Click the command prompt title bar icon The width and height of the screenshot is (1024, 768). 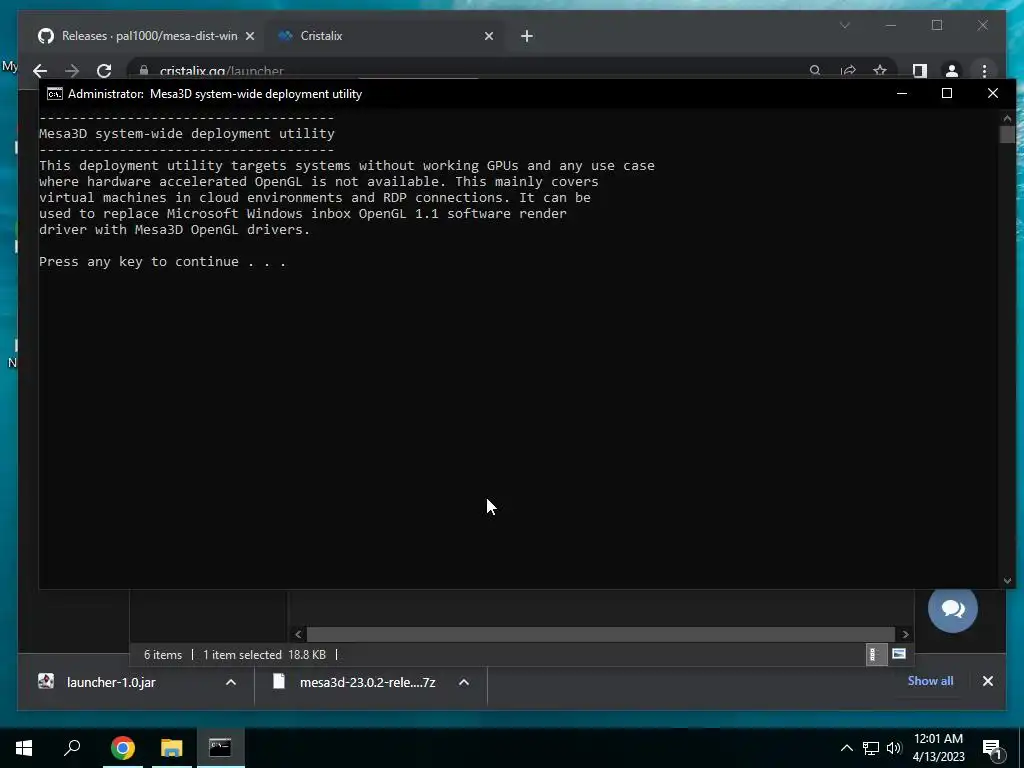pos(55,93)
